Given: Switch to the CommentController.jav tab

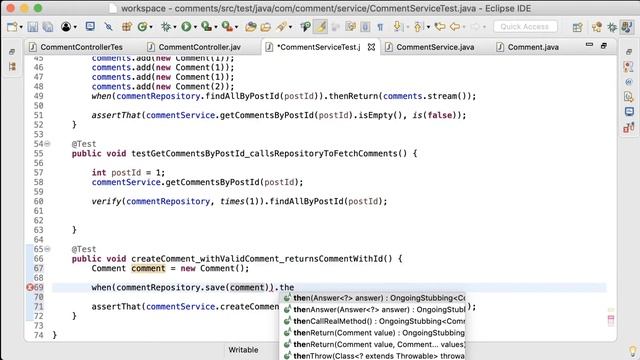Looking at the screenshot, I should pos(199,47).
